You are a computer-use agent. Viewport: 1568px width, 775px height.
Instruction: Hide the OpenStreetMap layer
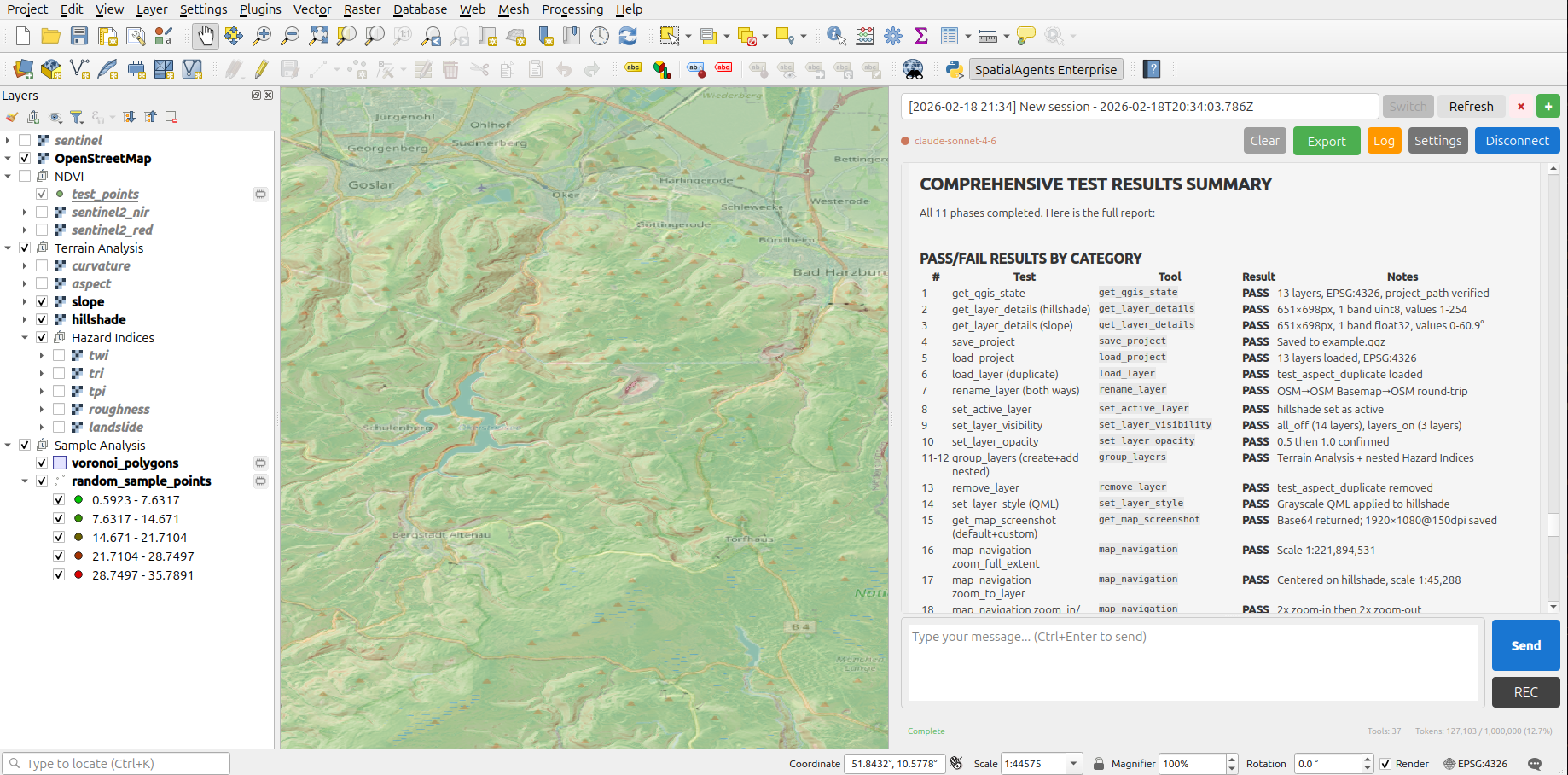pyautogui.click(x=25, y=158)
